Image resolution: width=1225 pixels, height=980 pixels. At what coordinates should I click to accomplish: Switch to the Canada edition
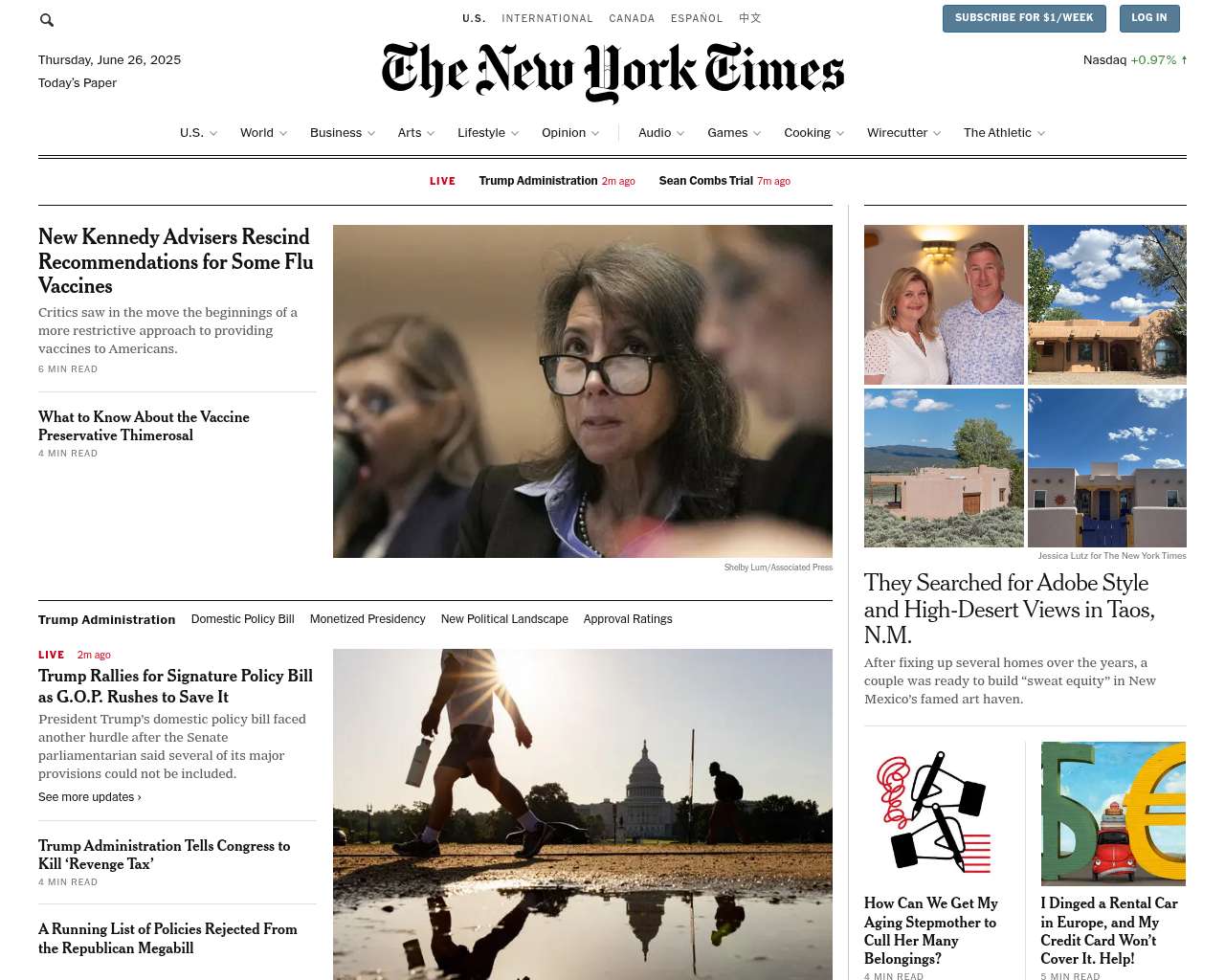(632, 18)
